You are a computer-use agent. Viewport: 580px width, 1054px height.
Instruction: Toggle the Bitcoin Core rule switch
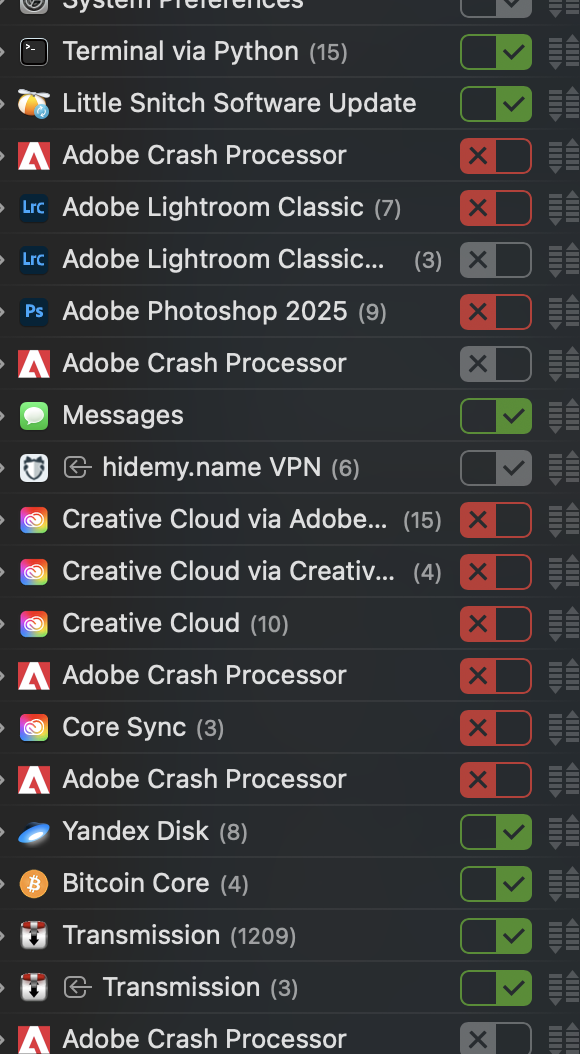(x=496, y=884)
